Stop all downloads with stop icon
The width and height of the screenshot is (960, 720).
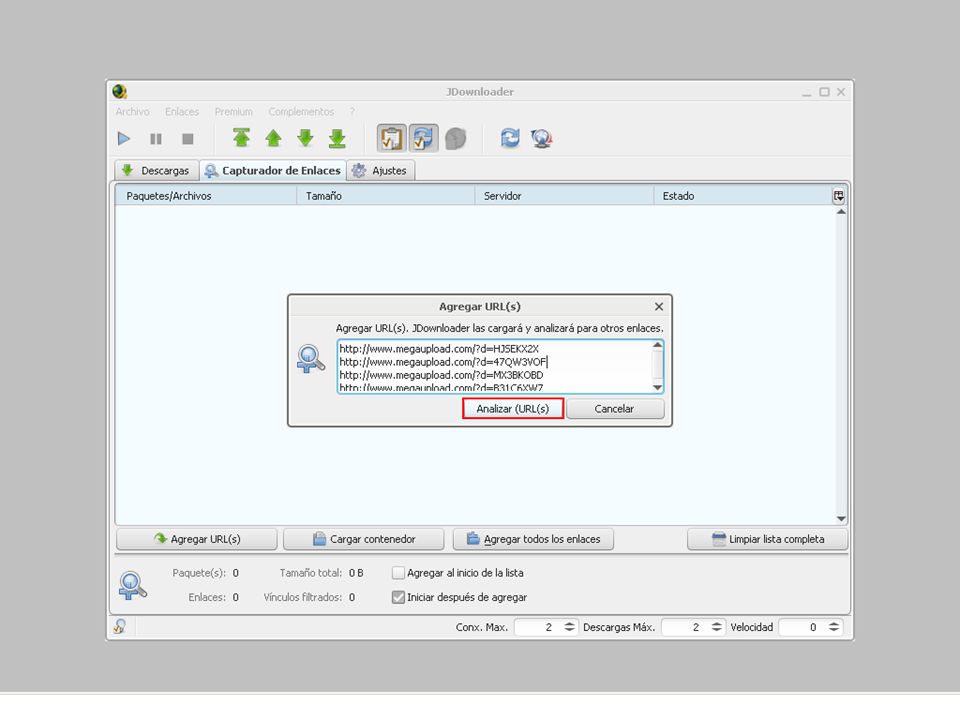188,139
